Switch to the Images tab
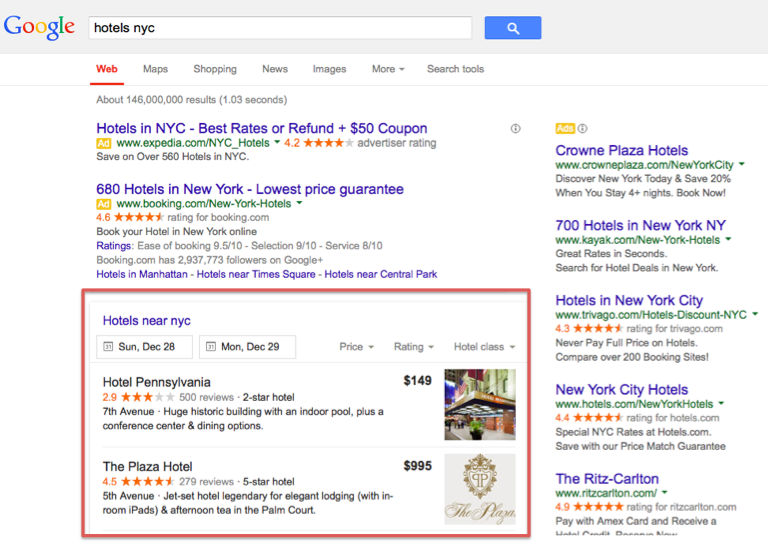 (x=329, y=69)
